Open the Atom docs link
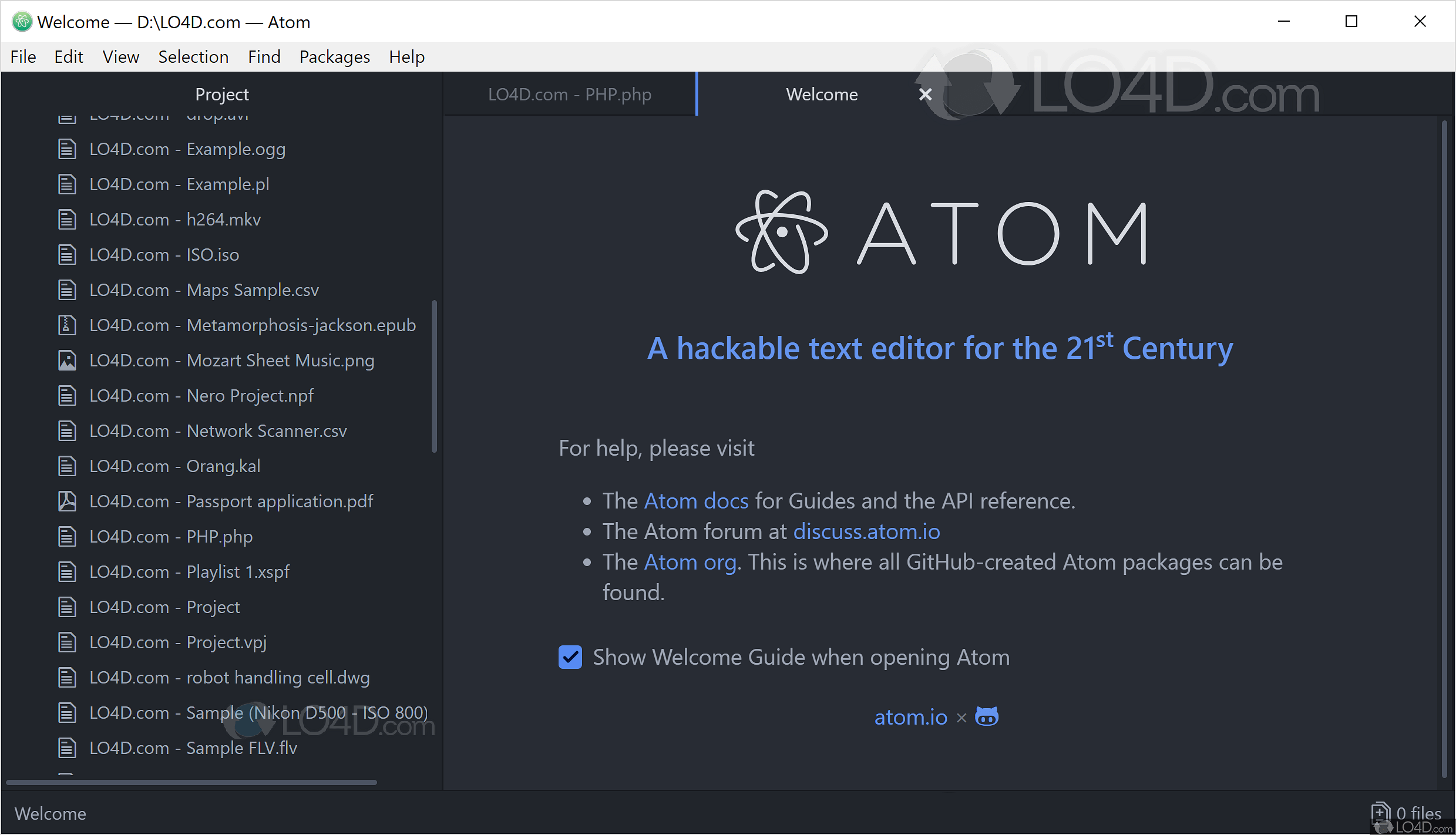 (x=696, y=501)
